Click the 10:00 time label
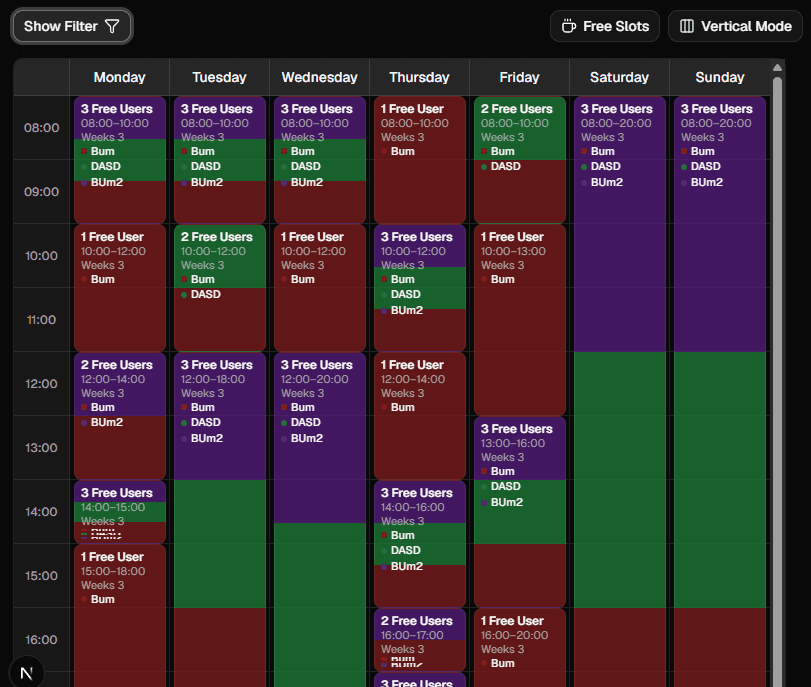 click(41, 256)
